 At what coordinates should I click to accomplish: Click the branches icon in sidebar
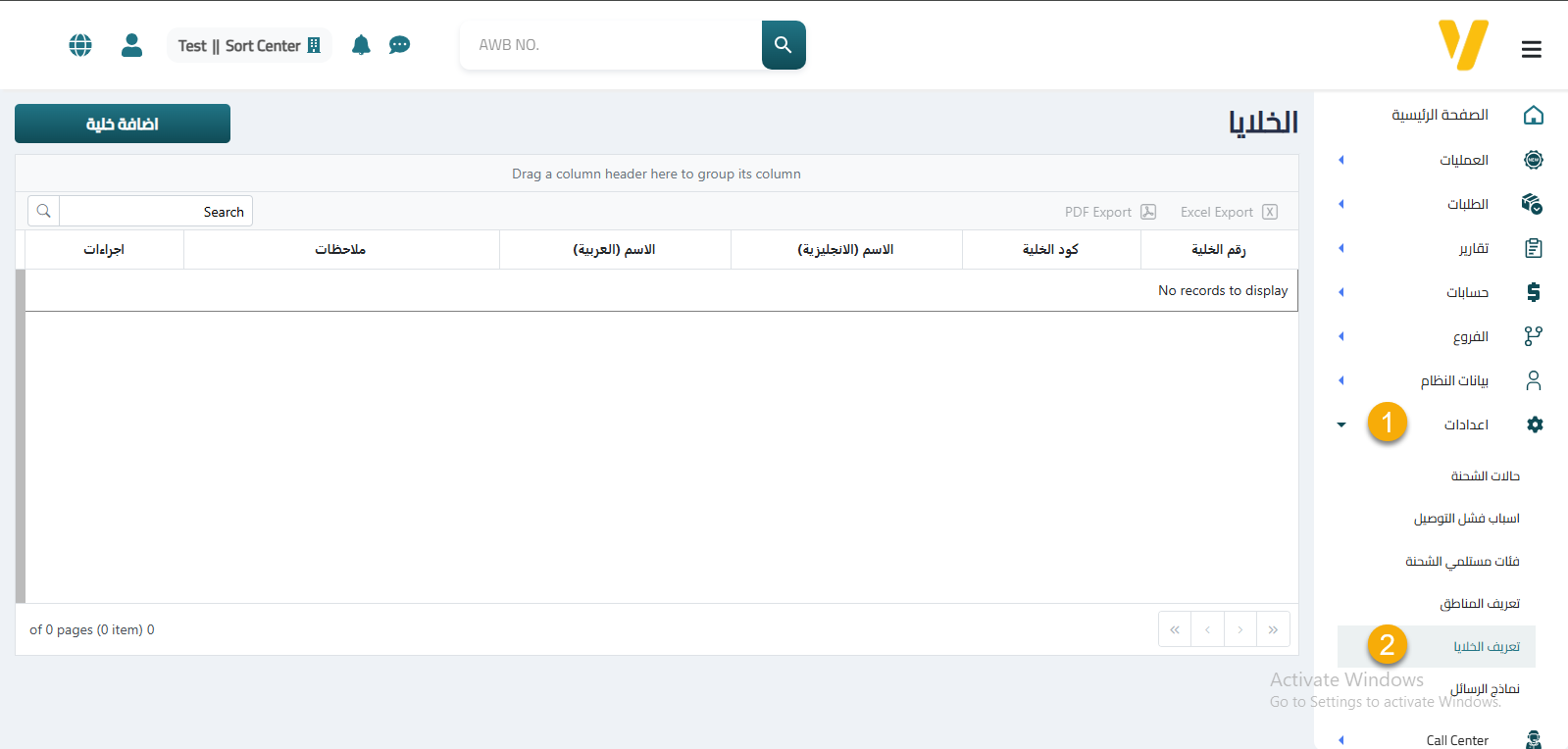(x=1533, y=336)
